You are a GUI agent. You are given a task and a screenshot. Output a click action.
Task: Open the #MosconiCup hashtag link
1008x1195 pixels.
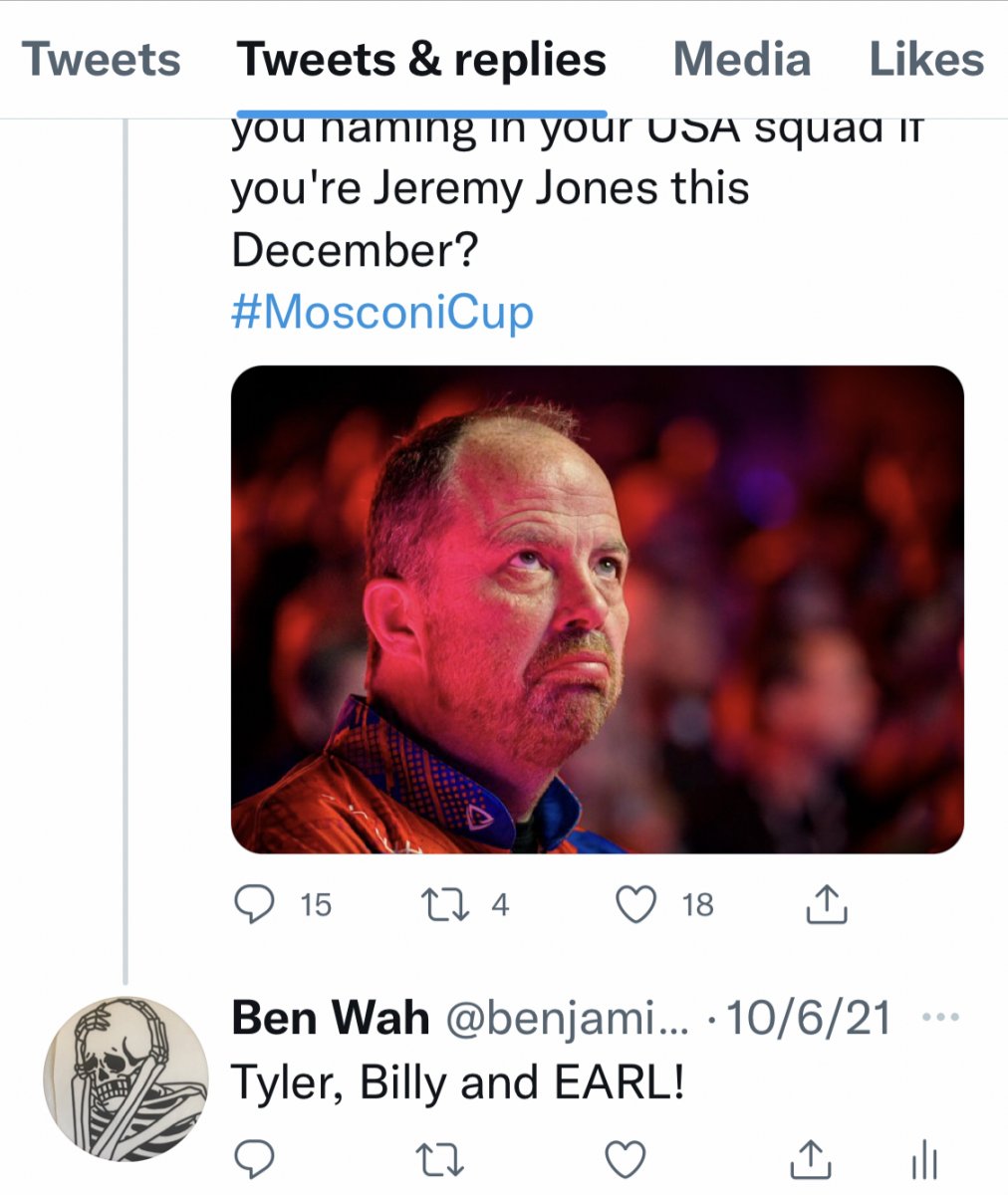(x=382, y=313)
